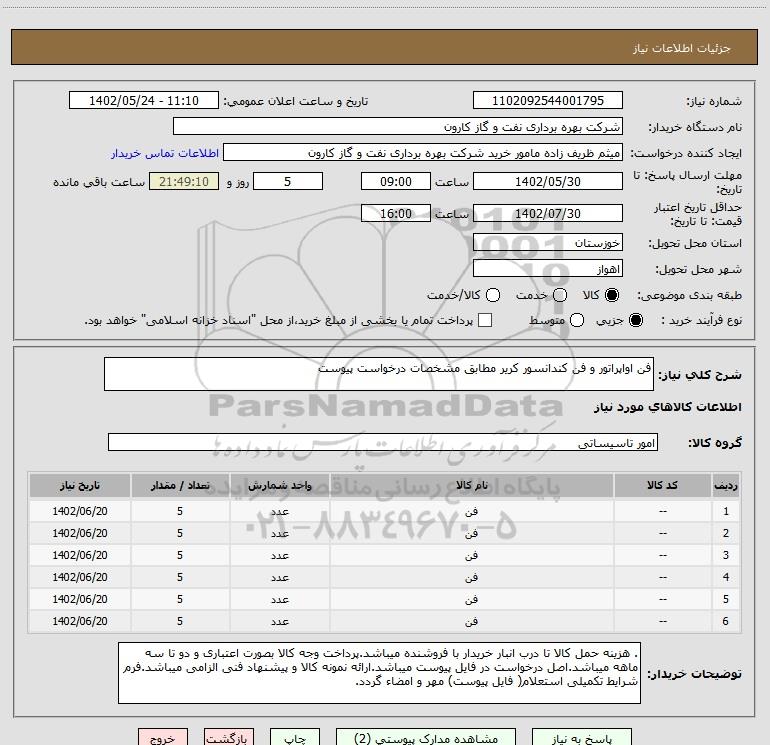The image size is (770, 745).
Task: Click the remaining time countdown 21:49:10
Action: click(x=184, y=181)
